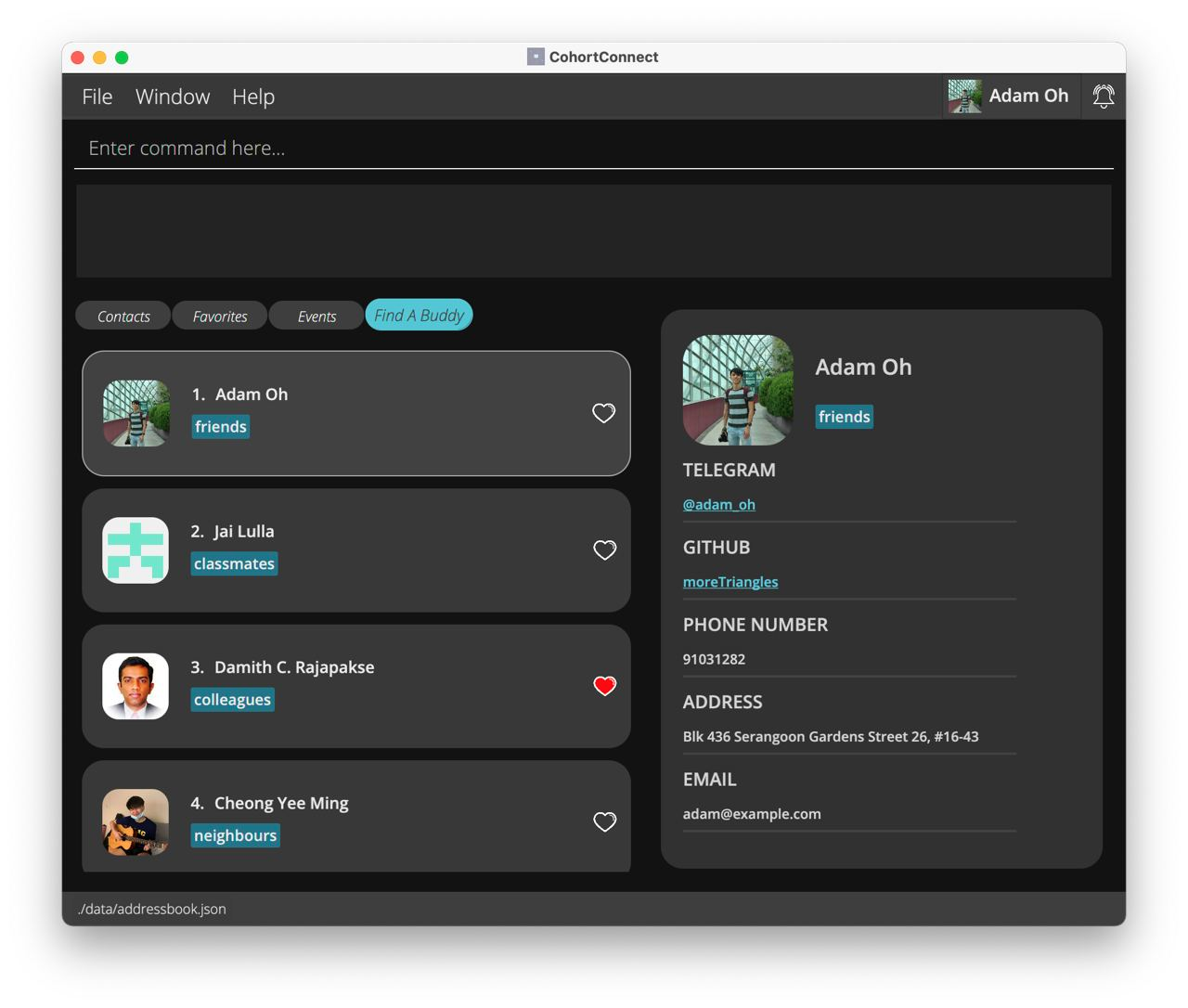
Task: Click the EMAIL section heading
Action: (x=710, y=780)
